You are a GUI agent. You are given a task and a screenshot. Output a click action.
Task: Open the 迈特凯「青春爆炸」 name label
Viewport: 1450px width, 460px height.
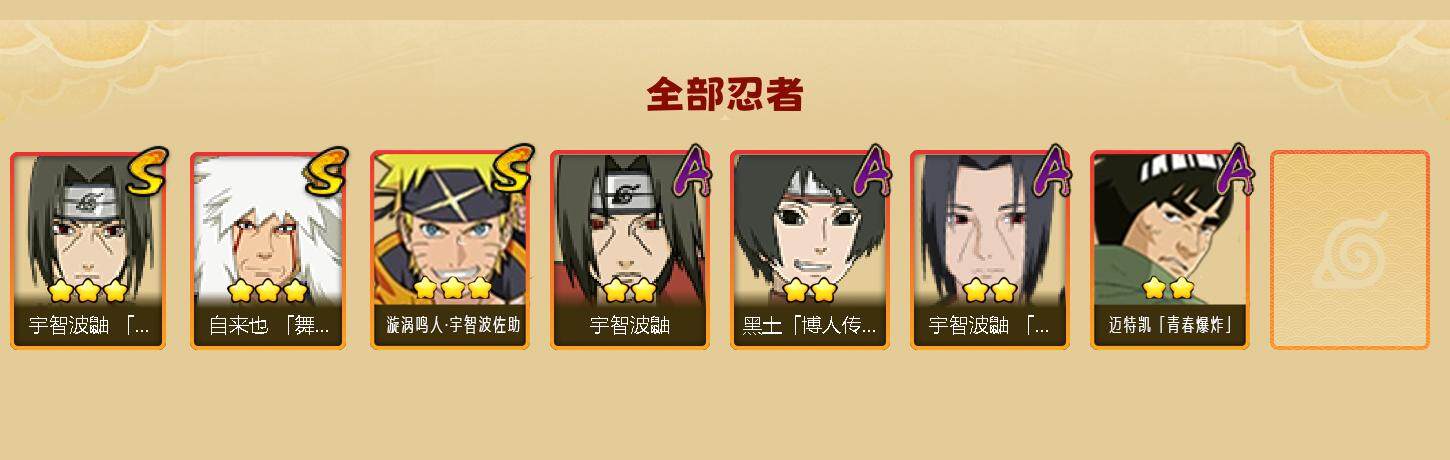coord(1169,326)
